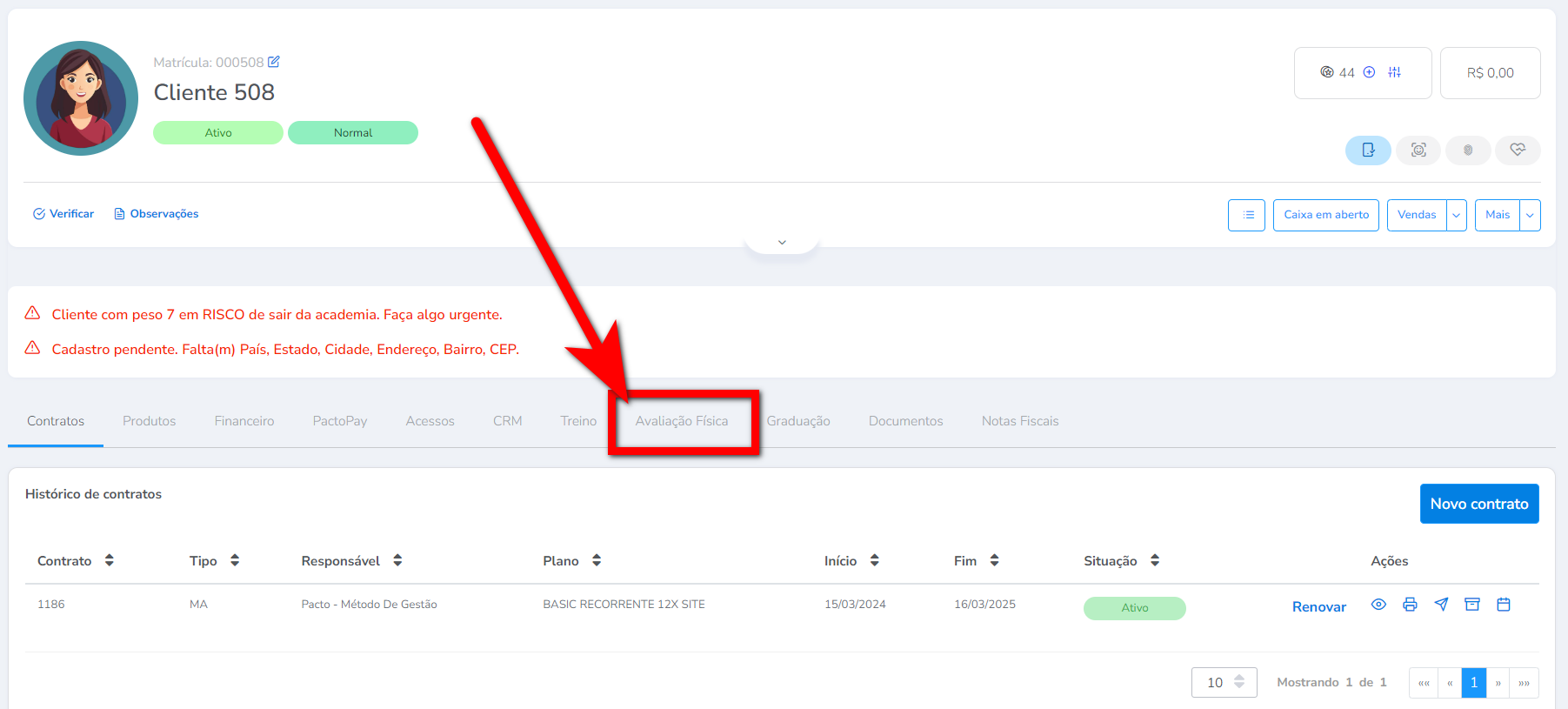The image size is (1568, 709).
Task: Print contract 1186 with the printer icon
Action: point(1410,605)
